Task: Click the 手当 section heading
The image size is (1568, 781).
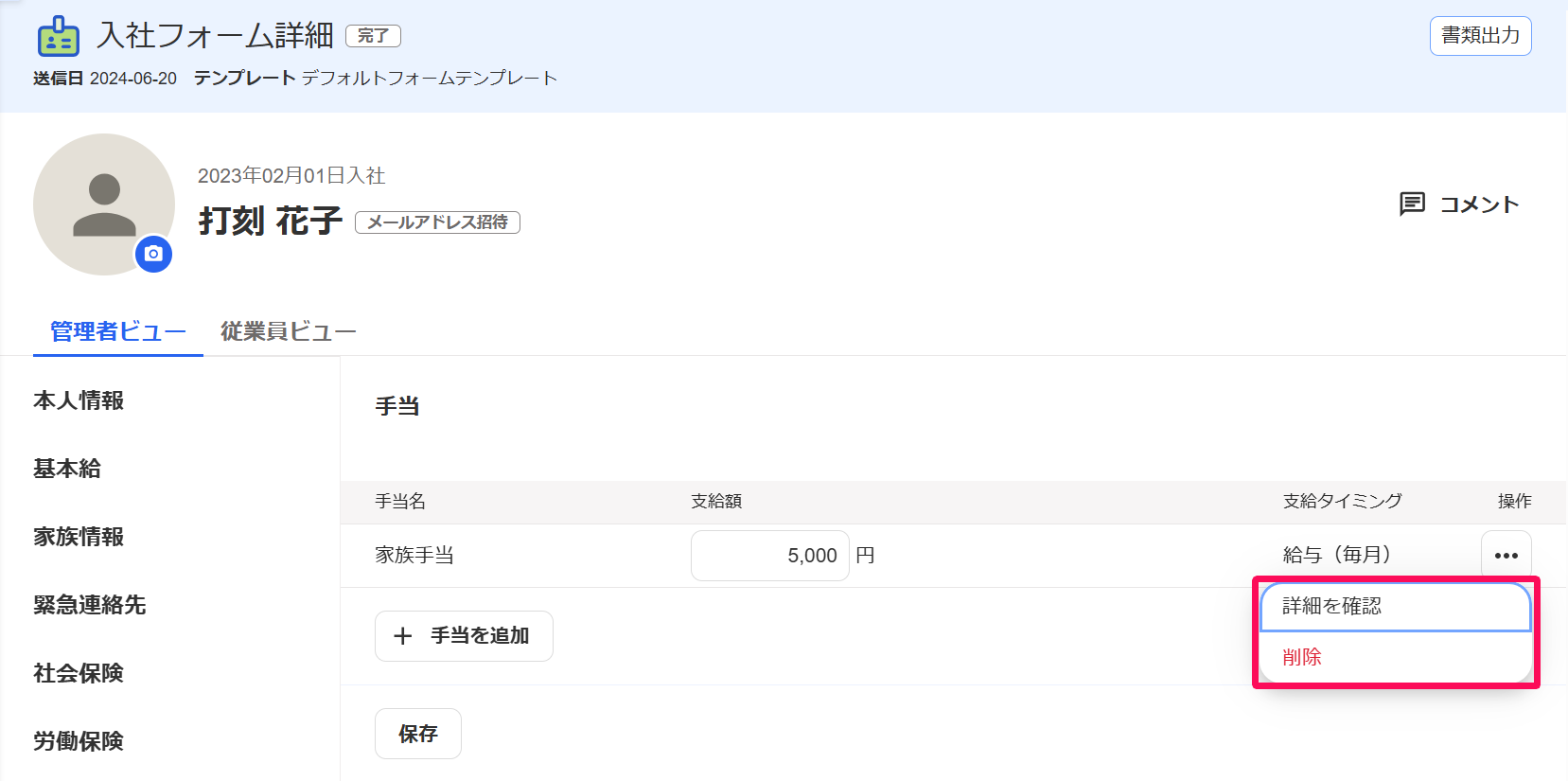Action: [397, 407]
